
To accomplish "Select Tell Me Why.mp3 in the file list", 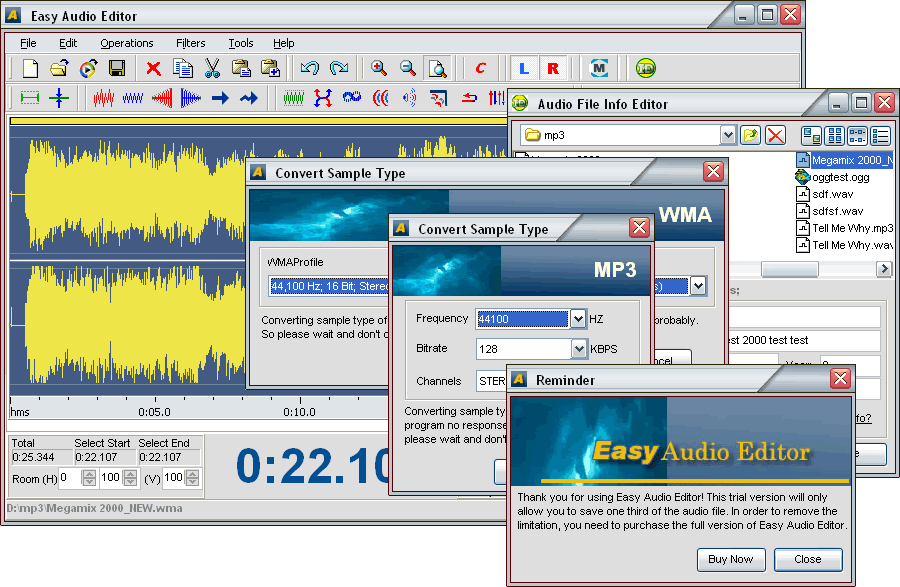I will 844,228.
